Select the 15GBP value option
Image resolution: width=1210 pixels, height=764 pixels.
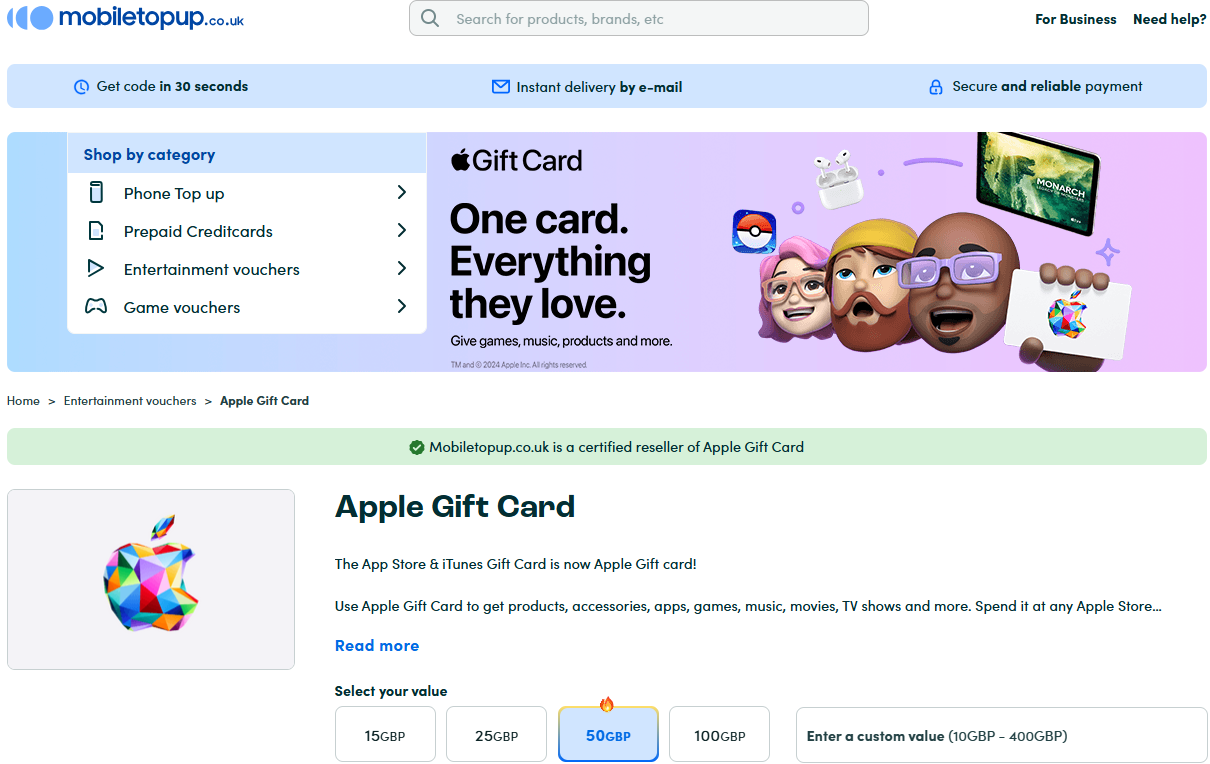click(385, 735)
